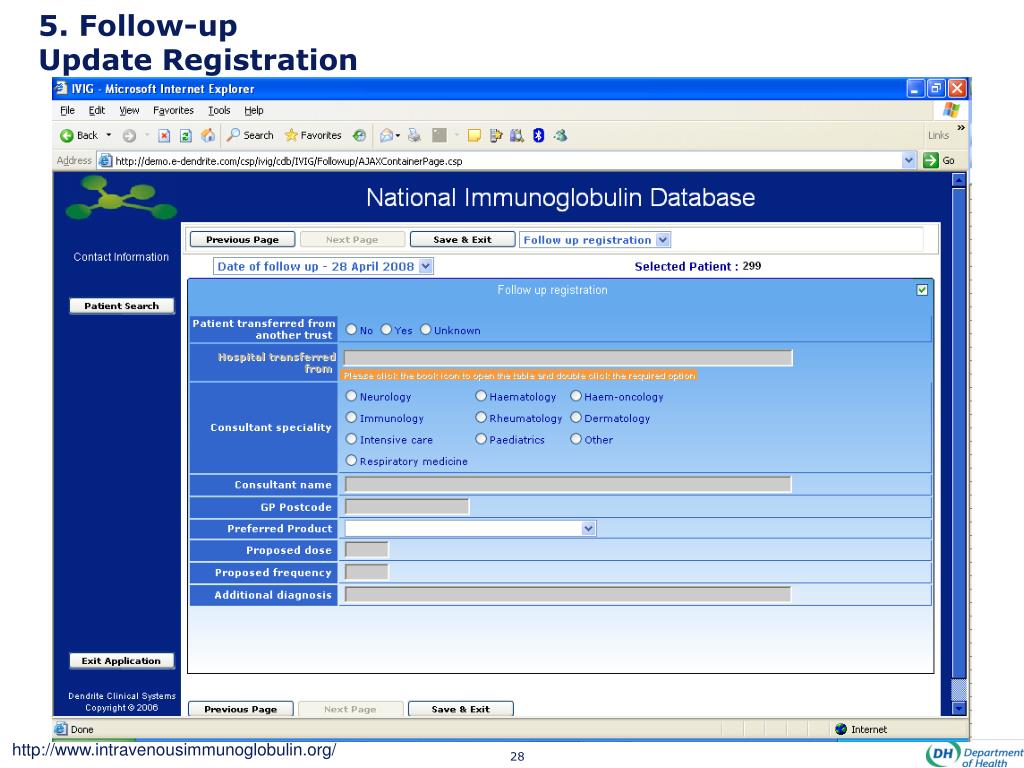The width and height of the screenshot is (1024, 768).
Task: Open the Help menu
Action: point(253,110)
